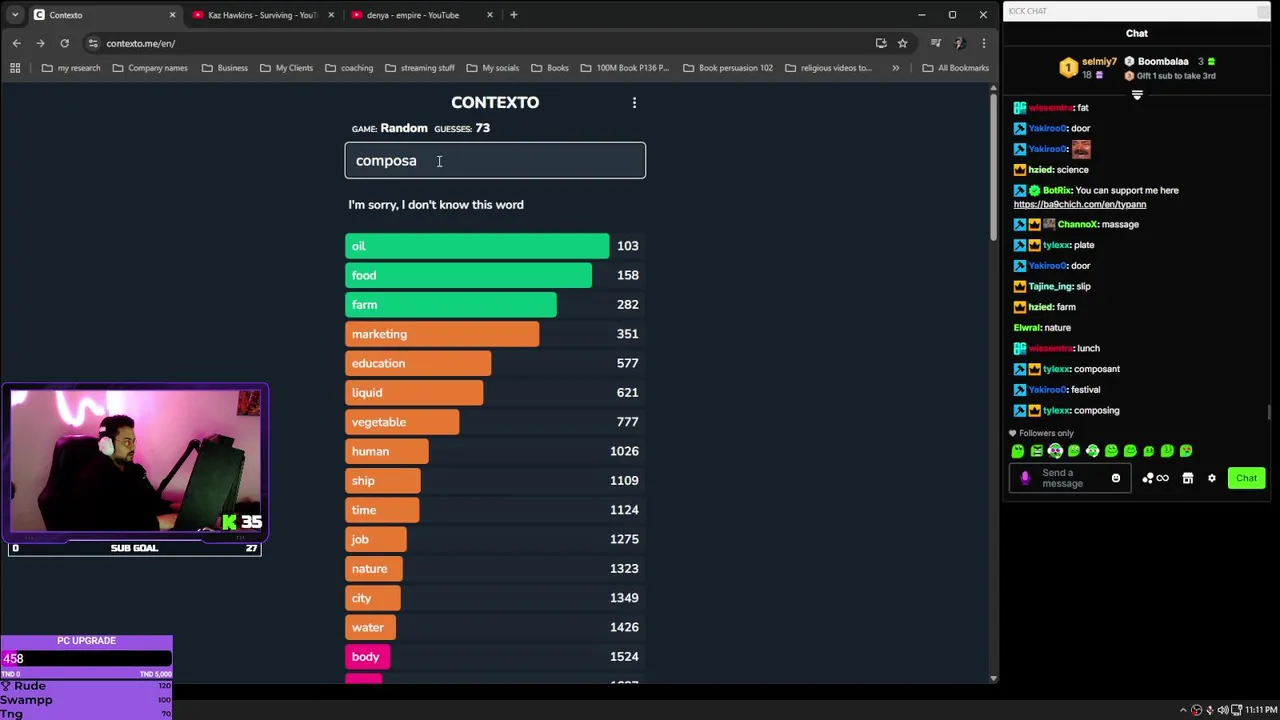Click the volume icon in the system tray
Image resolution: width=1280 pixels, height=720 pixels.
pyautogui.click(x=1222, y=710)
